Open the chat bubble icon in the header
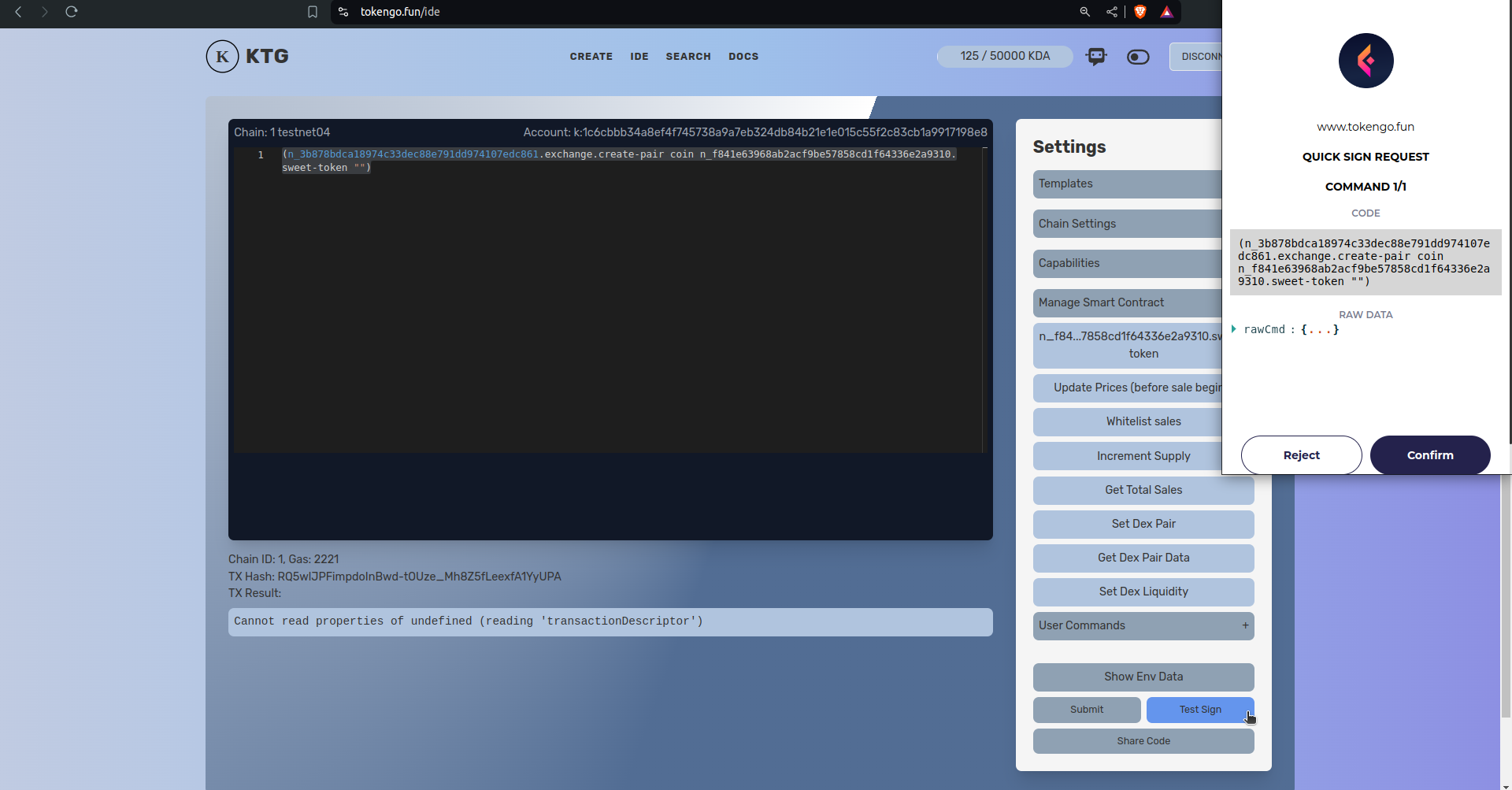Image resolution: width=1512 pixels, height=790 pixels. coord(1096,57)
